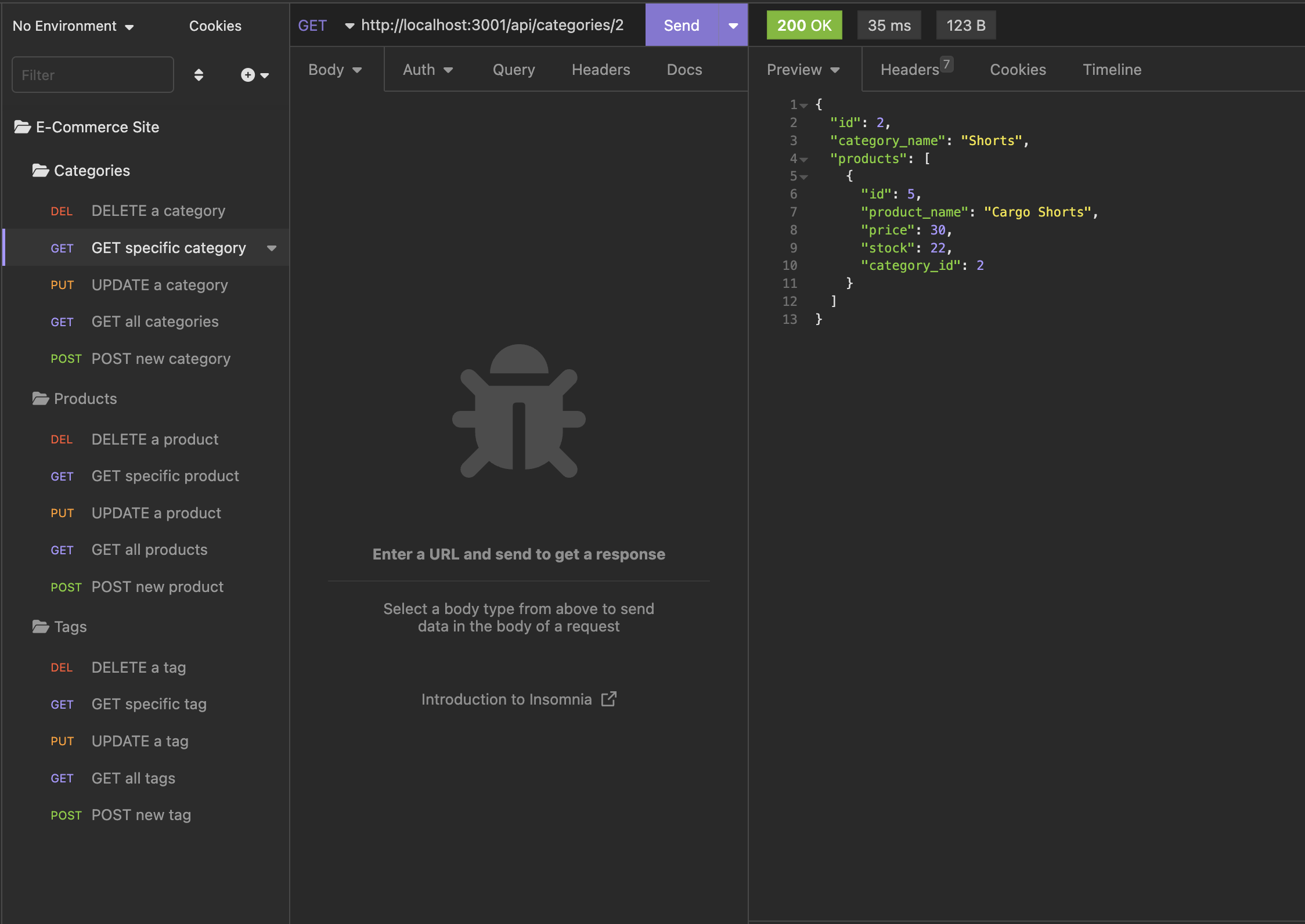Click the Cookies button in the sidebar
Viewport: 1305px width, 924px height.
click(215, 26)
